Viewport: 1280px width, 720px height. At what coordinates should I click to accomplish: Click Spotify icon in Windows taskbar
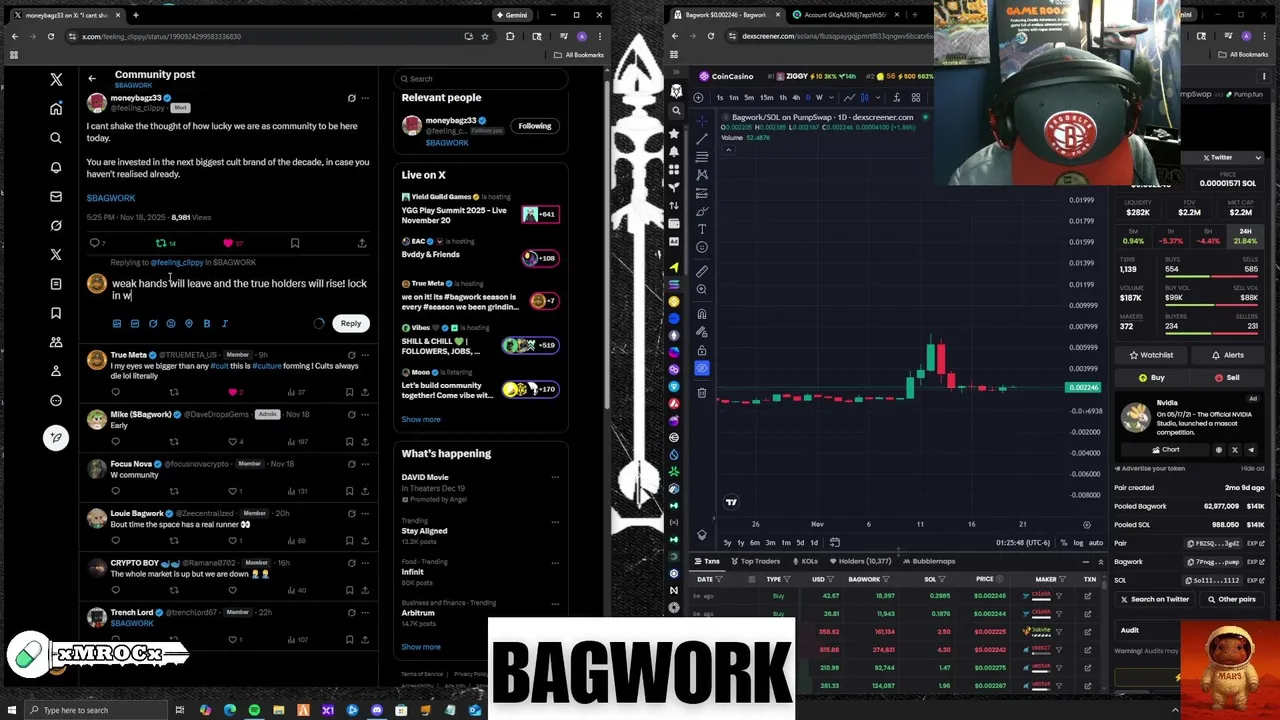pyautogui.click(x=254, y=711)
